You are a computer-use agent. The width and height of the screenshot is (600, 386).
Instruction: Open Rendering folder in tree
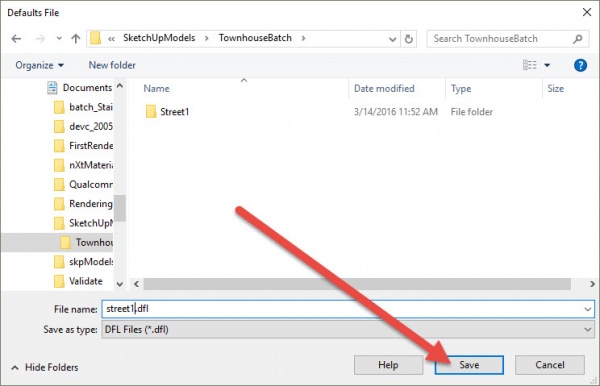click(83, 204)
